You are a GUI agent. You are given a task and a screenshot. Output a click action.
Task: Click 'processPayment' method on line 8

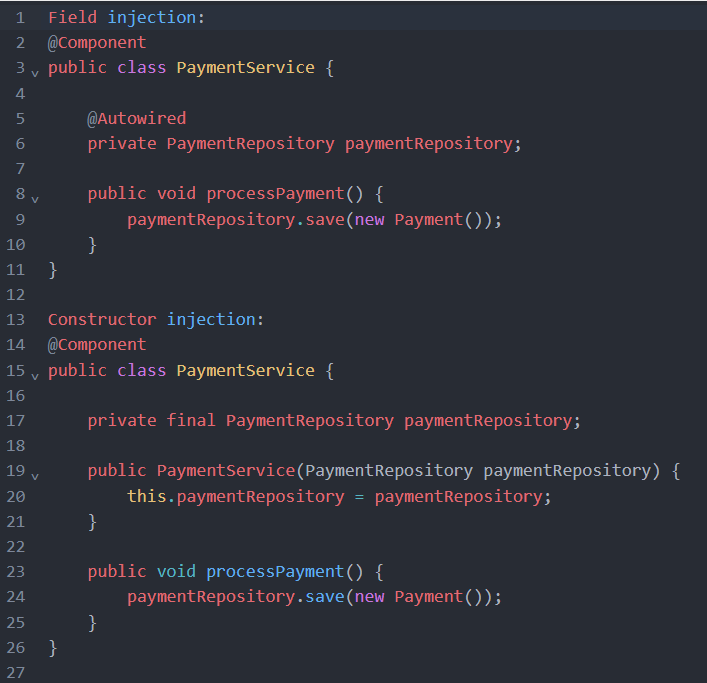click(275, 194)
